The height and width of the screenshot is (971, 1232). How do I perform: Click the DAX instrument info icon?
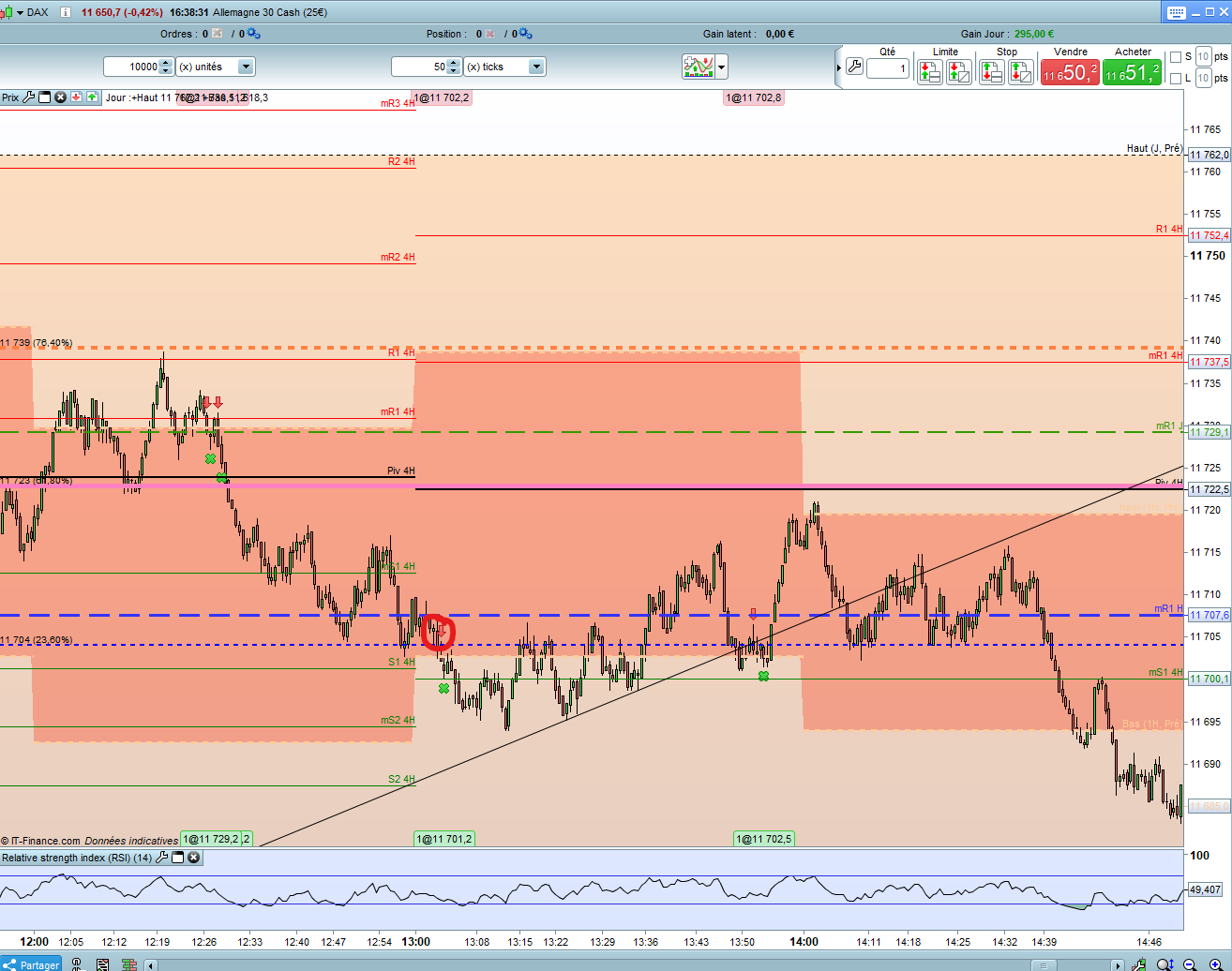tap(65, 12)
